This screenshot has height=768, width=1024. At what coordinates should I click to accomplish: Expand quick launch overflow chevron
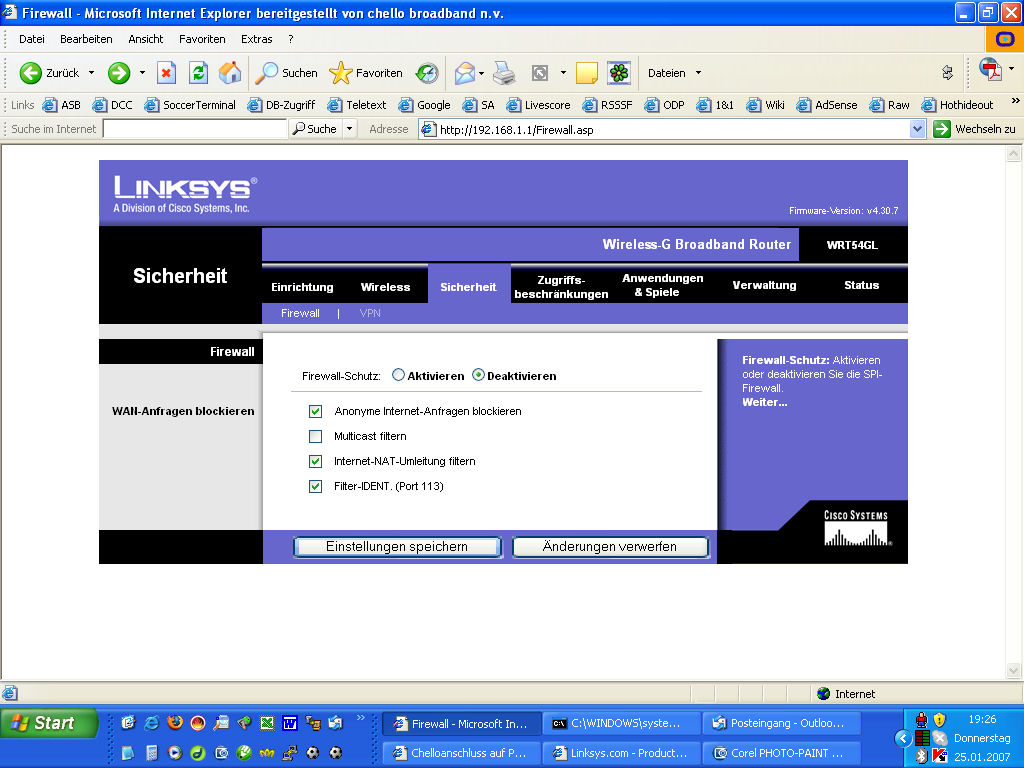click(x=360, y=718)
